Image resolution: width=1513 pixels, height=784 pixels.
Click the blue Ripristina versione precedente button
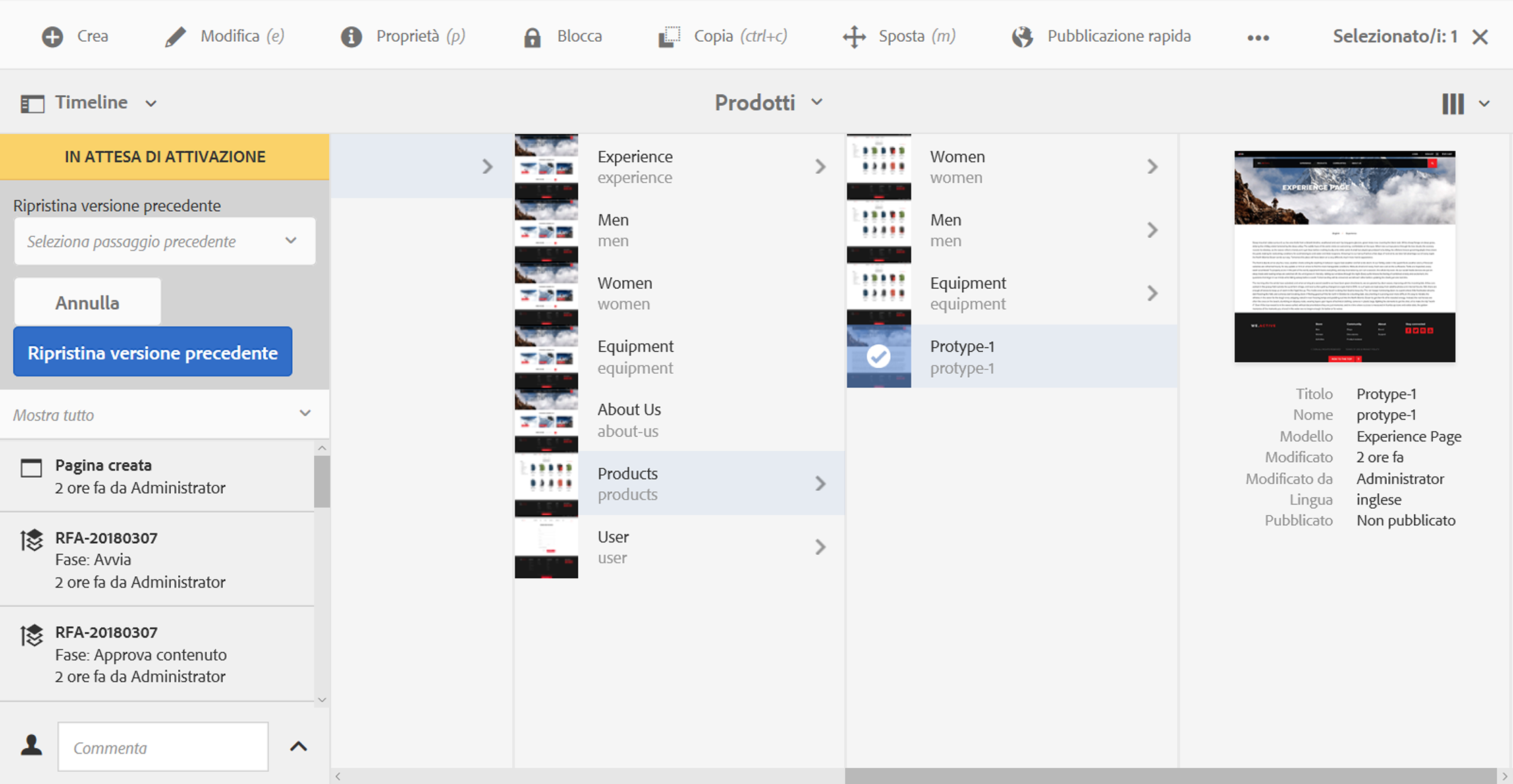pos(153,352)
